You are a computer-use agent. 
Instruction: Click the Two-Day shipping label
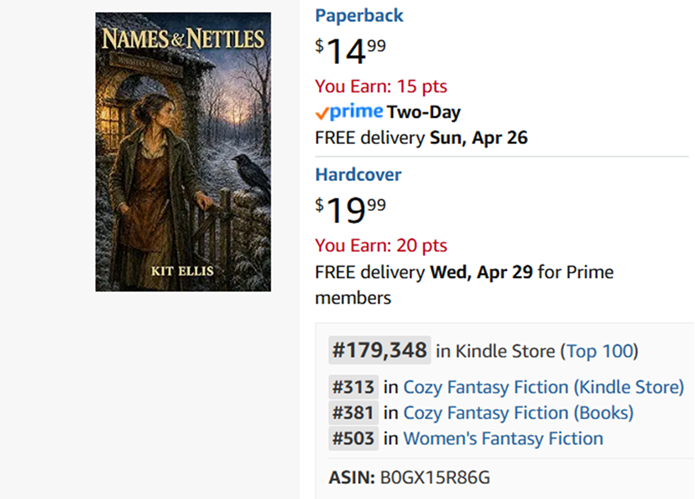tap(424, 112)
